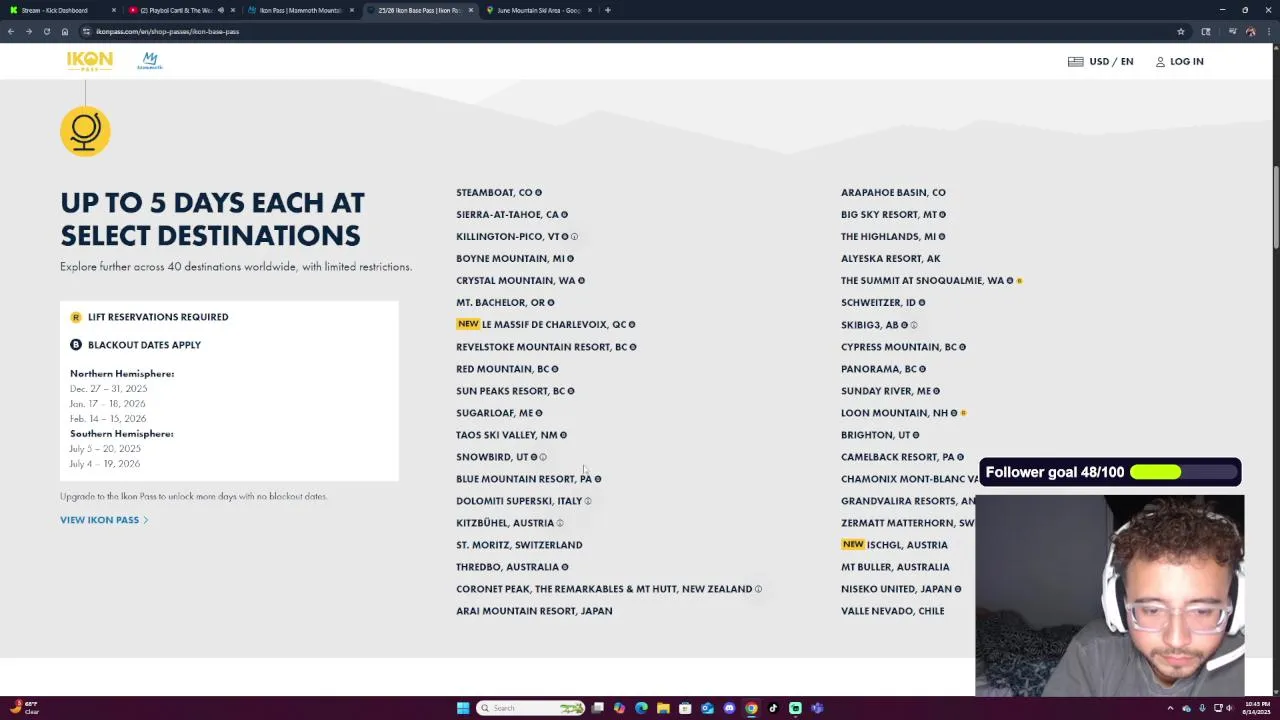Viewport: 1280px width, 720px height.
Task: Bookmark this page with star icon
Action: 1181,31
